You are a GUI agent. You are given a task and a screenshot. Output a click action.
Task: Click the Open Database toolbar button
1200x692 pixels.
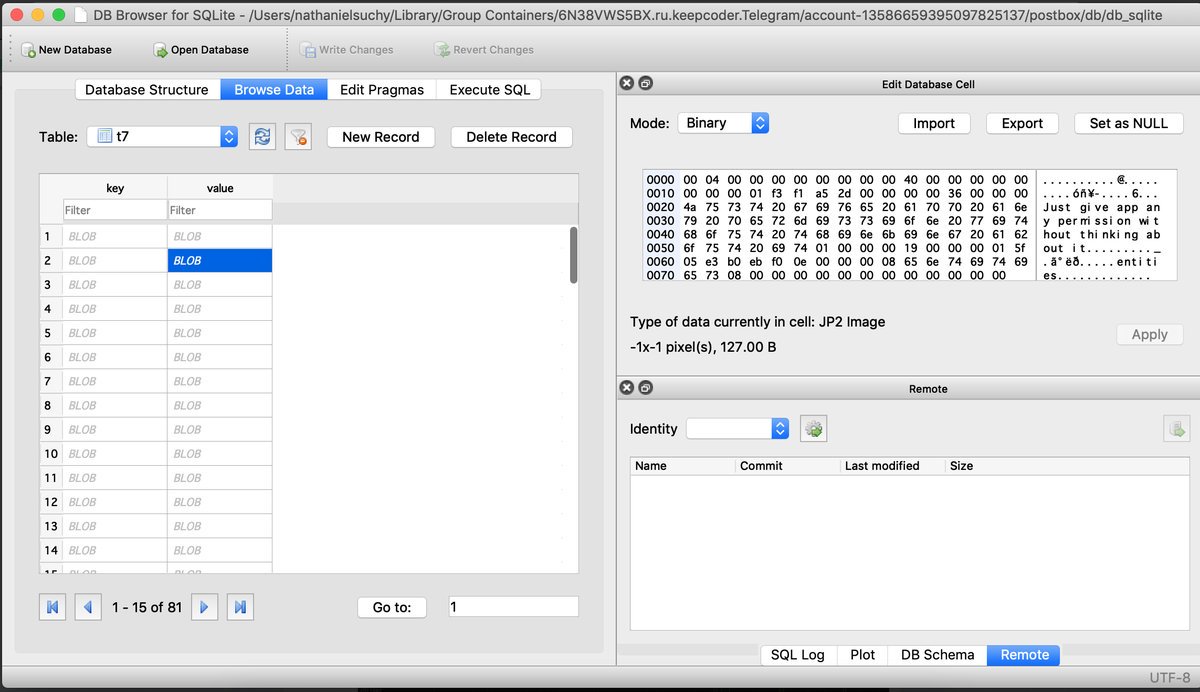click(x=201, y=49)
